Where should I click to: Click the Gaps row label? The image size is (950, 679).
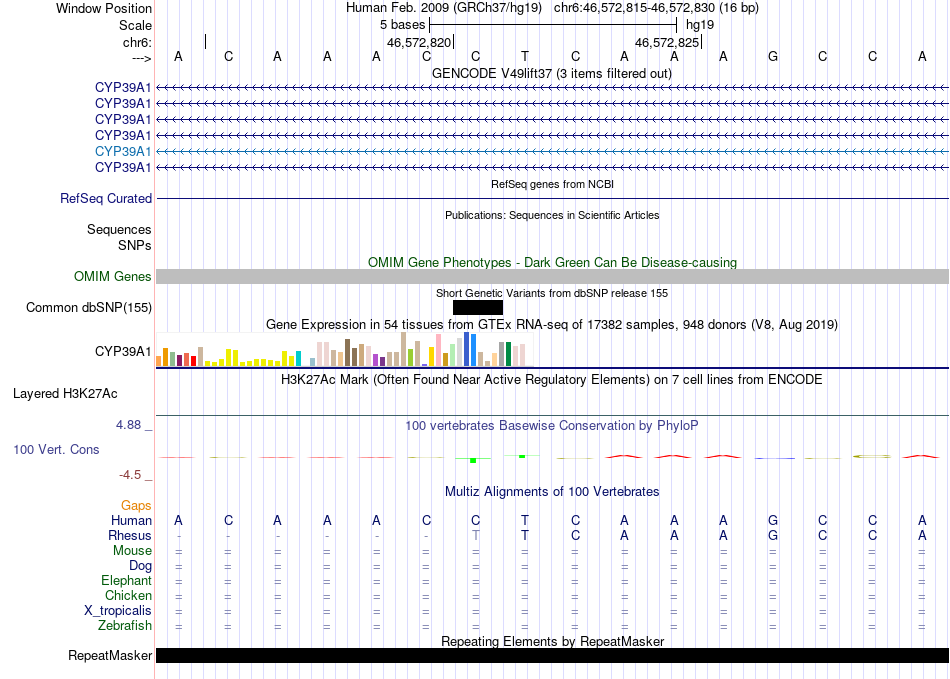136,505
